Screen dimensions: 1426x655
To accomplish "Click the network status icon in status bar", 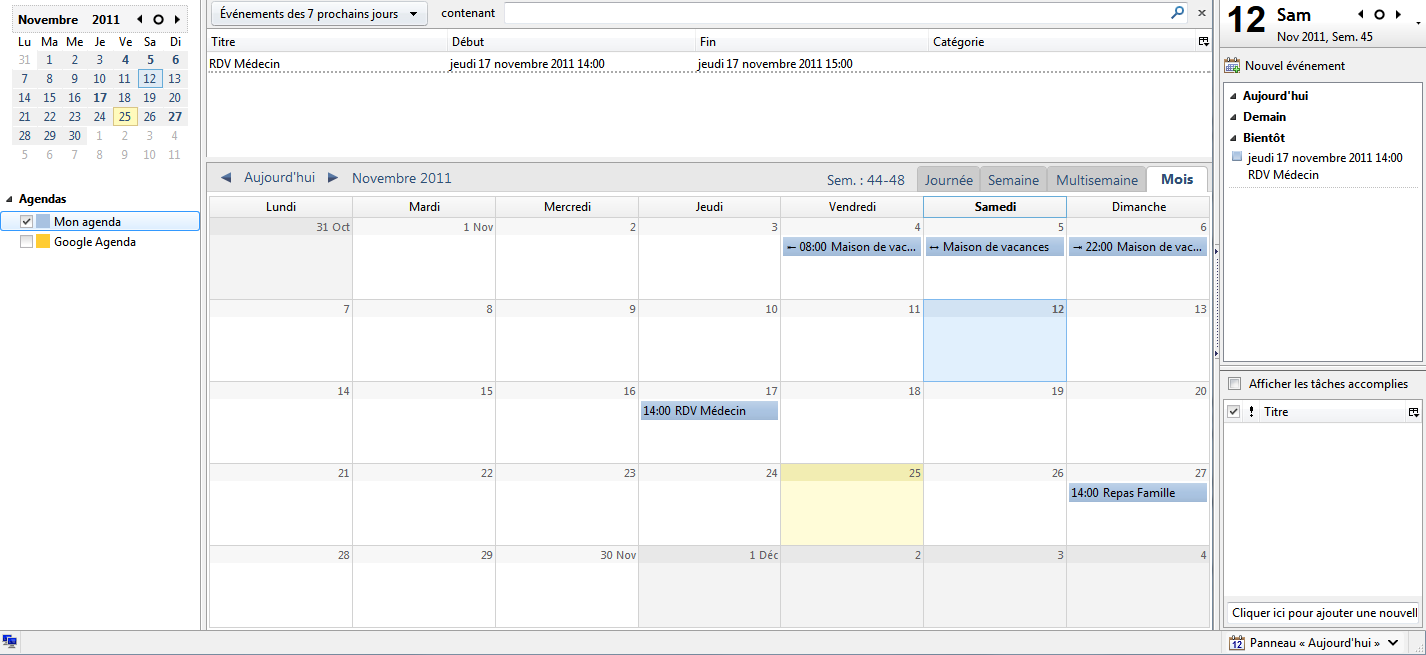I will [x=9, y=642].
